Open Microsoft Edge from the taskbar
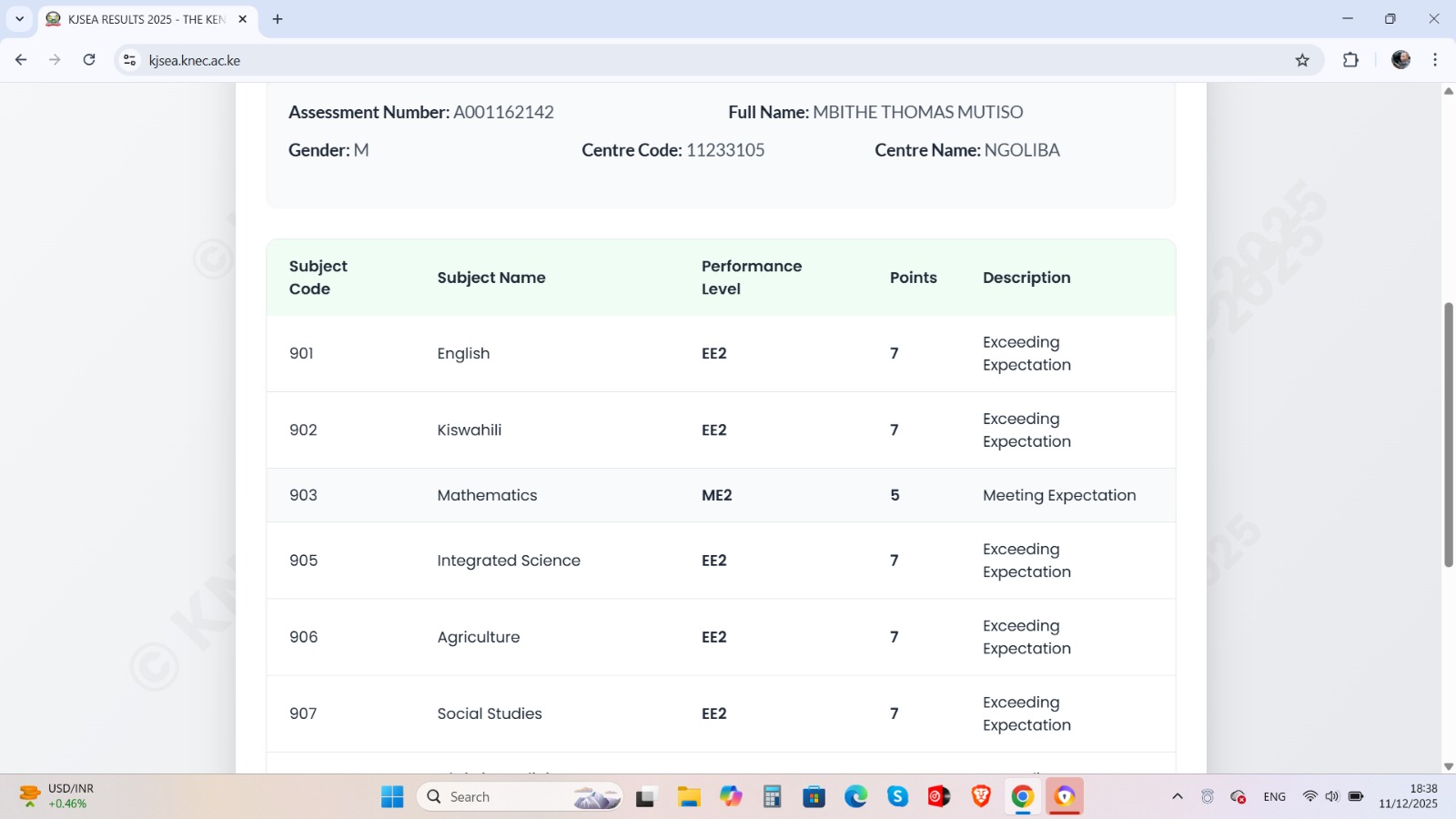 pos(855,797)
